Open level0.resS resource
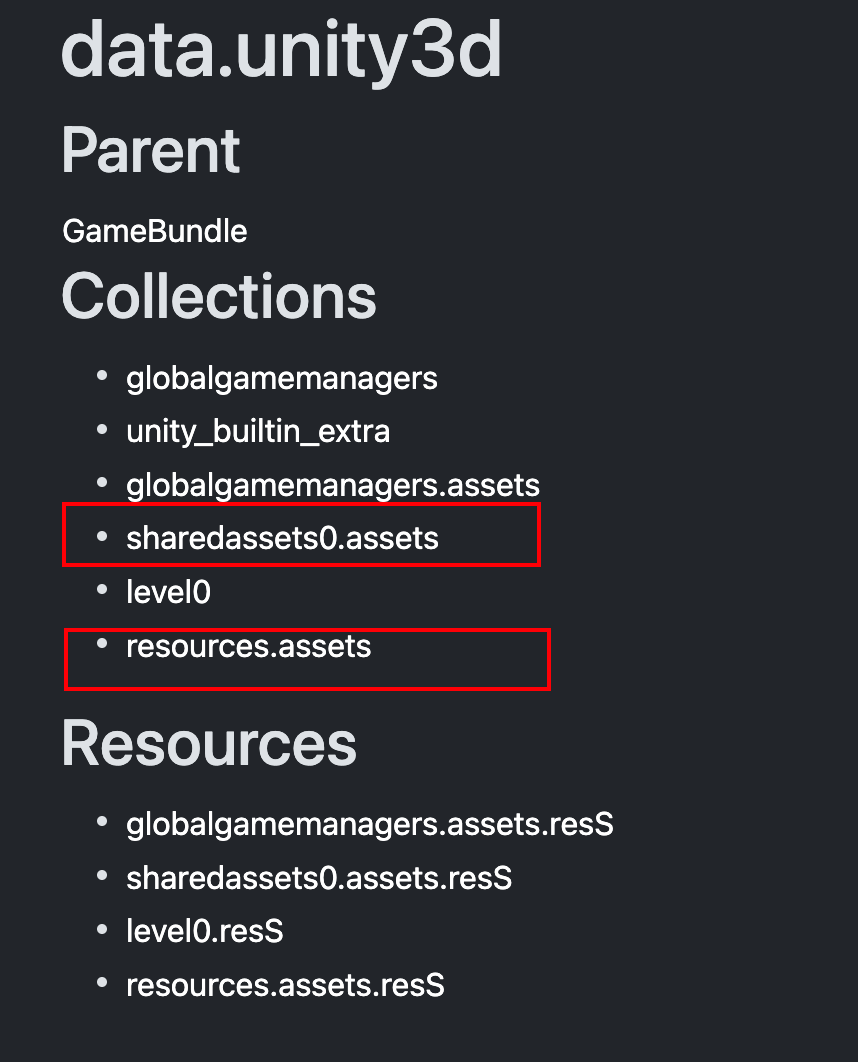The width and height of the screenshot is (858, 1062). pyautogui.click(x=205, y=931)
